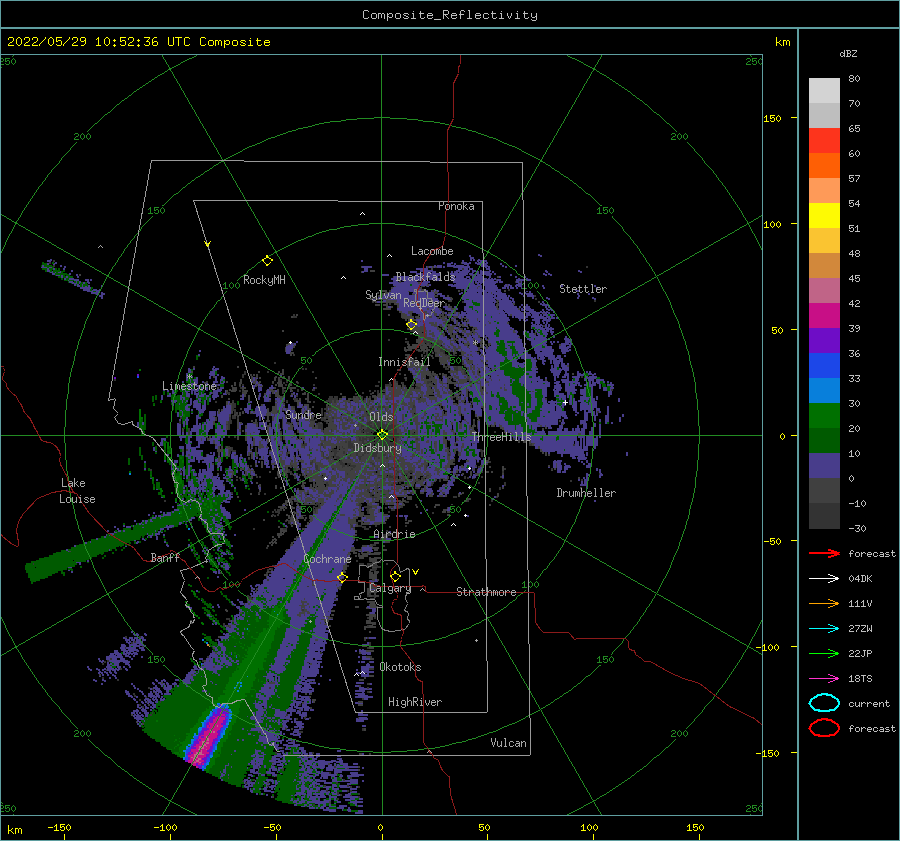The width and height of the screenshot is (900, 841).
Task: Click the magenta 18TS arrow icon
Action: [x=824, y=679]
